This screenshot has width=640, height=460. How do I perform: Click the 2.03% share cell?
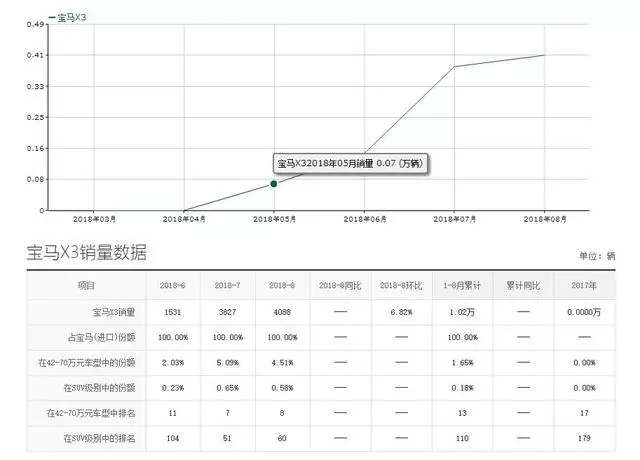[173, 363]
